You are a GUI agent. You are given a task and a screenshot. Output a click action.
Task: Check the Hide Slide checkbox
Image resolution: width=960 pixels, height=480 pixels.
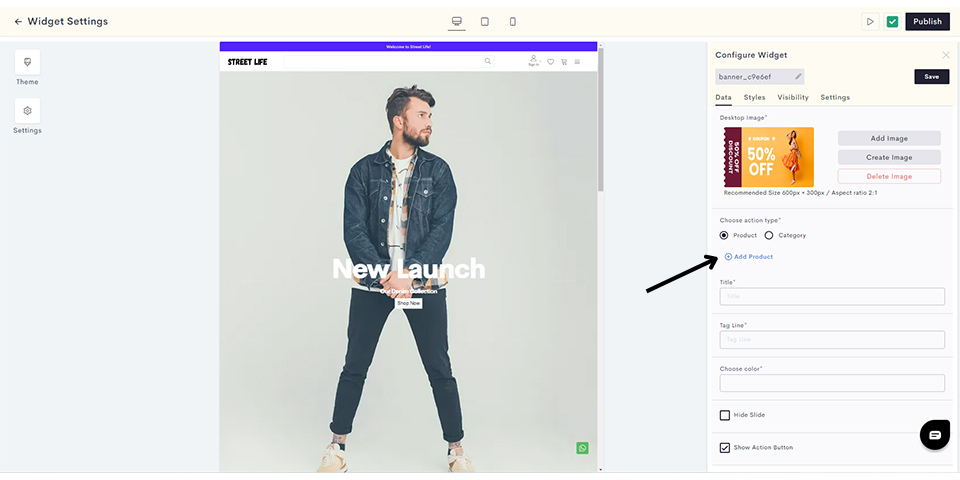pyautogui.click(x=725, y=415)
